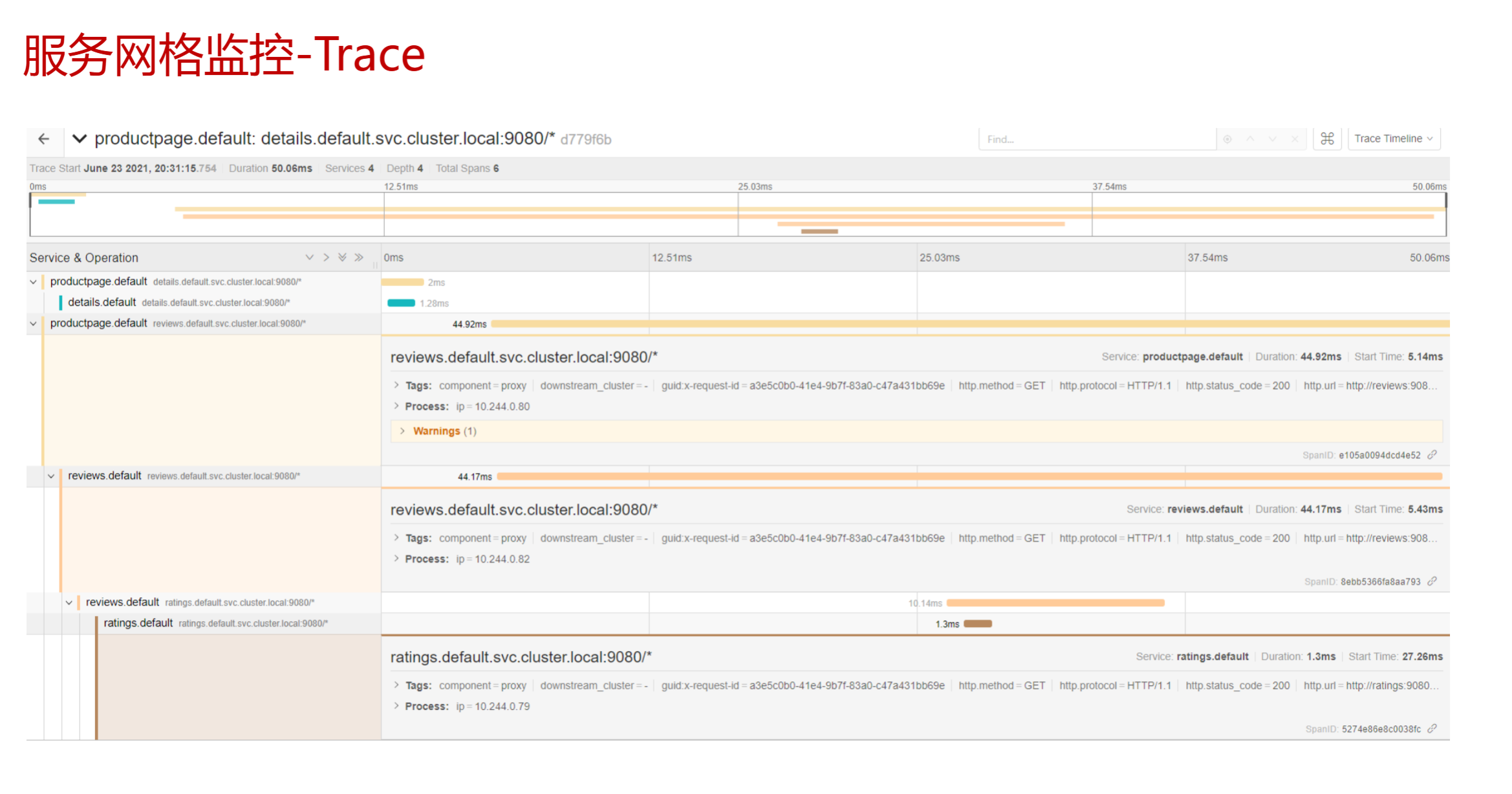Collapse the reviews.default span row

pos(51,476)
